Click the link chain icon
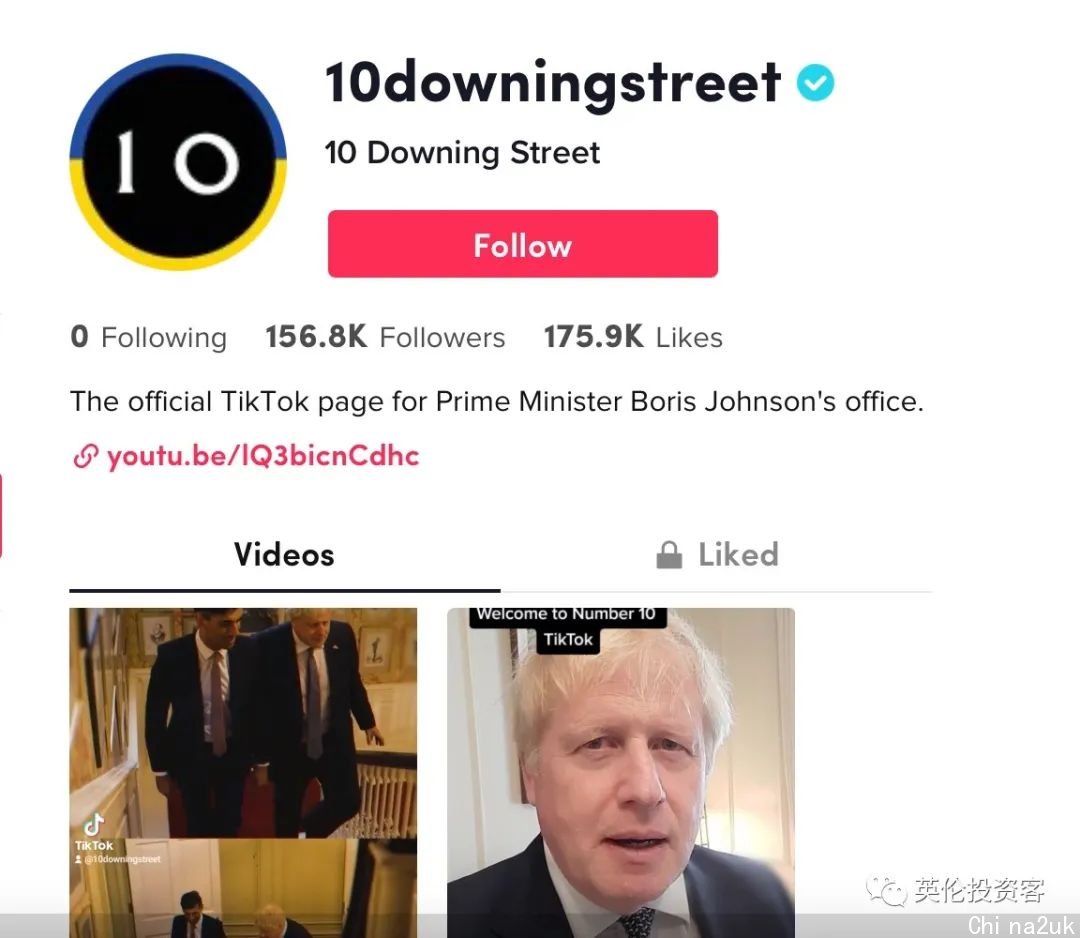1080x938 pixels. pos(85,456)
